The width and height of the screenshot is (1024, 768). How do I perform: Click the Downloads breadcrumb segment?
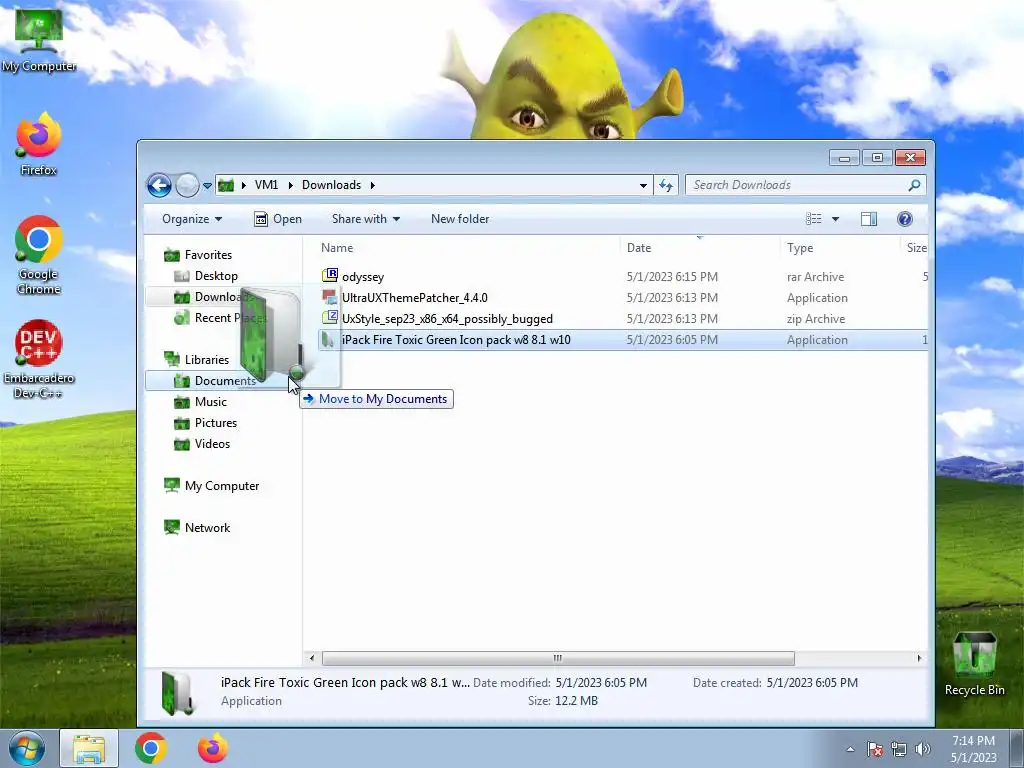(331, 185)
